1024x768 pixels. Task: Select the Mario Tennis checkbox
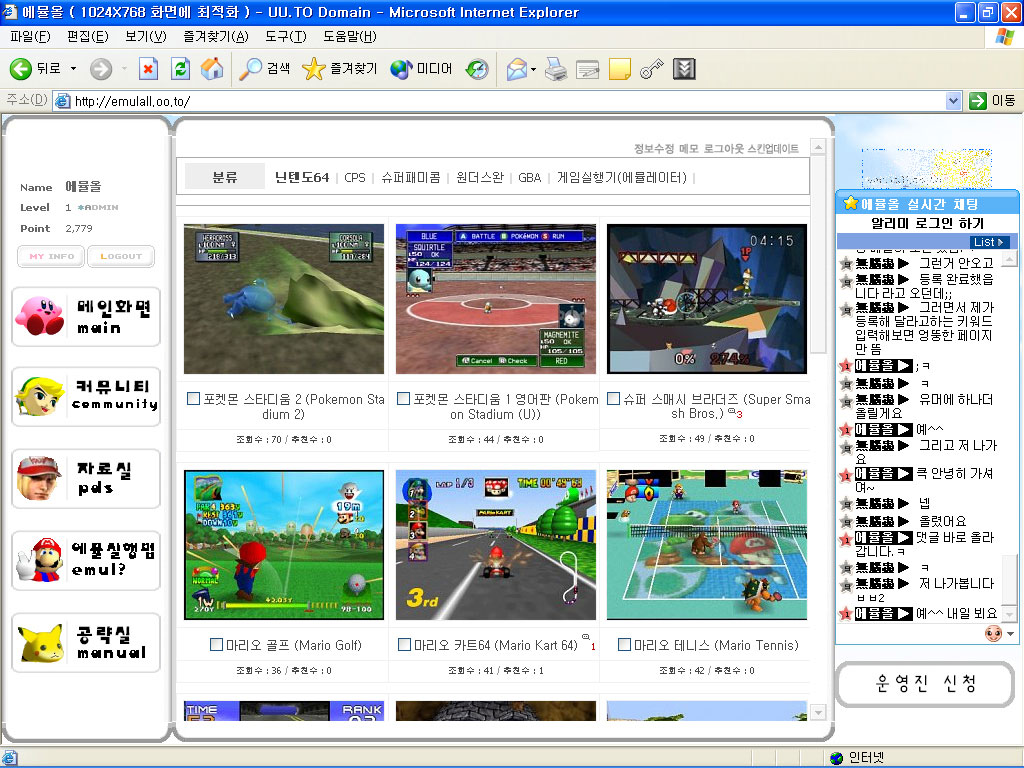[x=624, y=645]
